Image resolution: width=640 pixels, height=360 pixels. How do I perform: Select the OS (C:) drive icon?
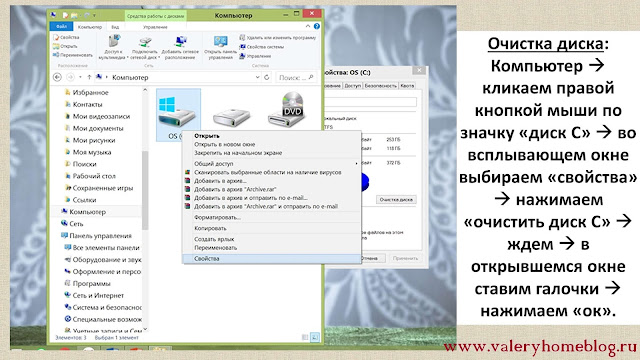(178, 114)
